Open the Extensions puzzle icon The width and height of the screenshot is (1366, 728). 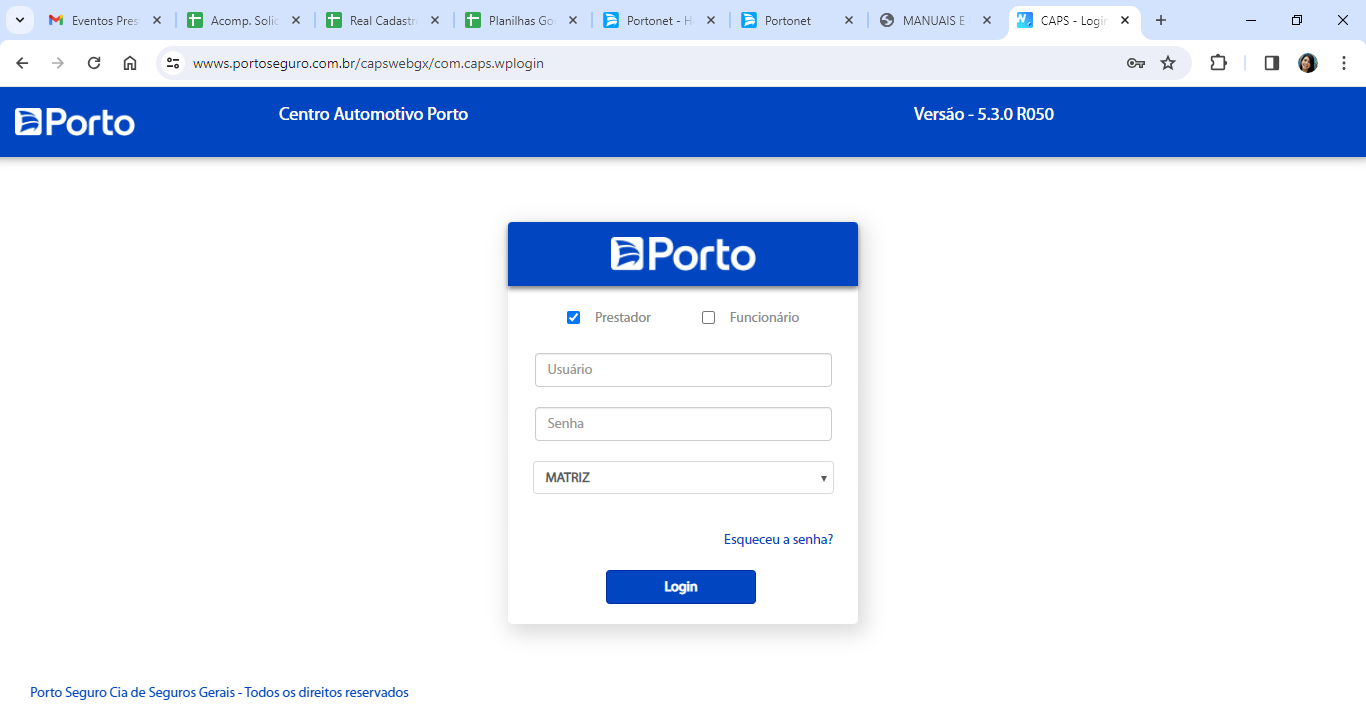1218,63
